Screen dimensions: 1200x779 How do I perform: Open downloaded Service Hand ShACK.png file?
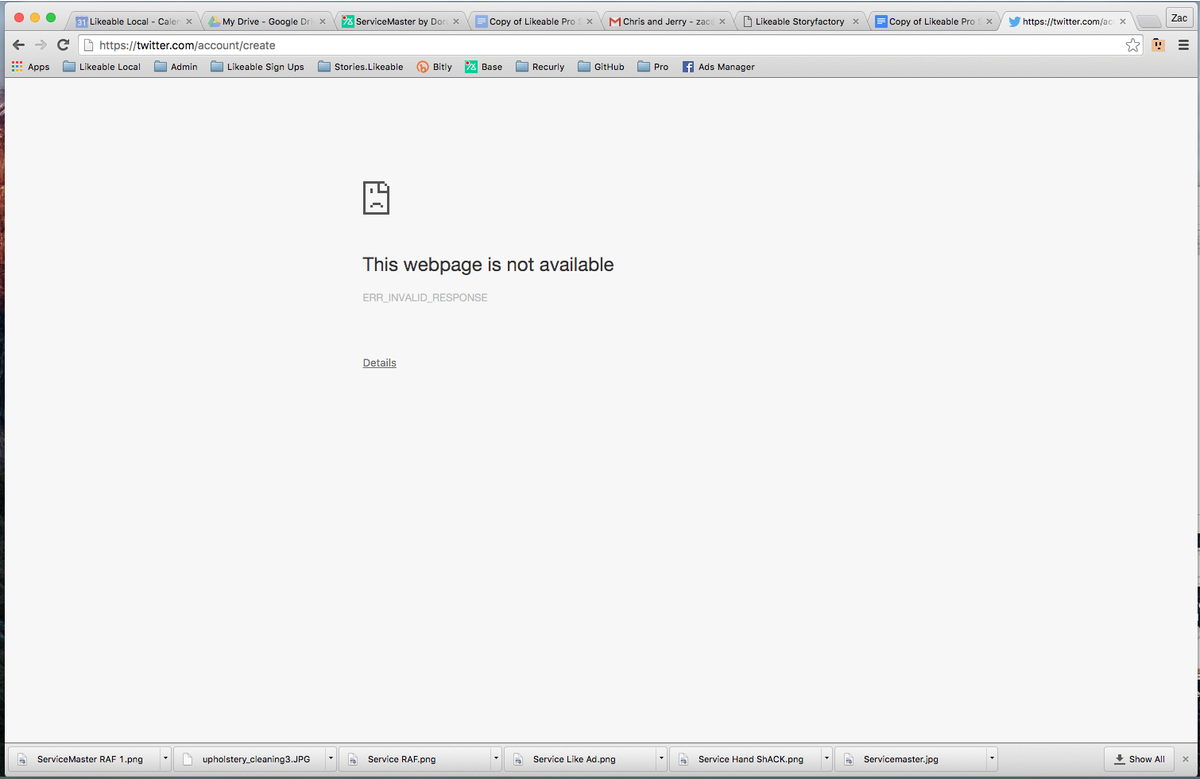pos(745,759)
